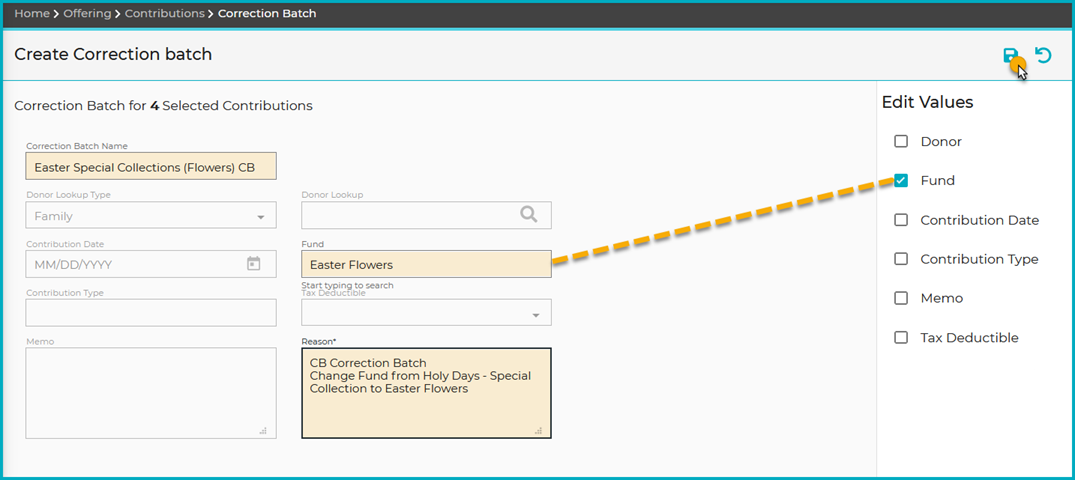The height and width of the screenshot is (480, 1075).
Task: Click the Fund field showing Easter Flowers
Action: click(x=426, y=265)
